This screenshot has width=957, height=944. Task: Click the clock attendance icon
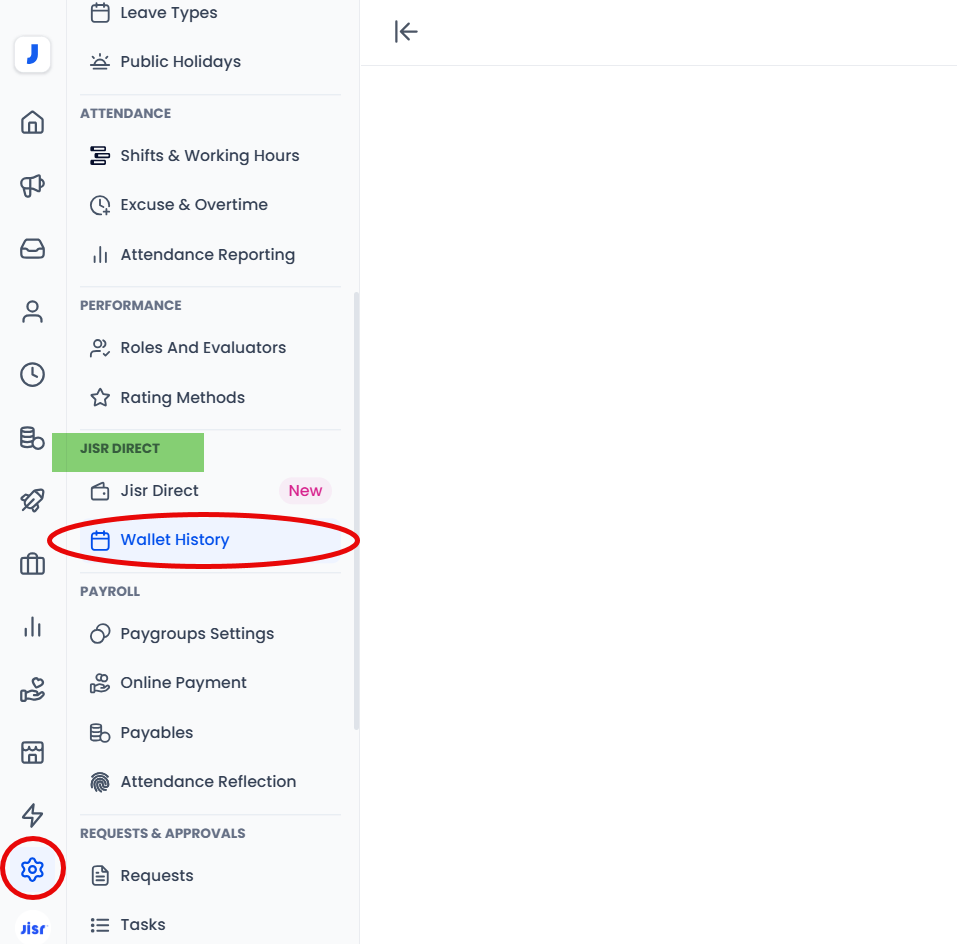coord(33,375)
